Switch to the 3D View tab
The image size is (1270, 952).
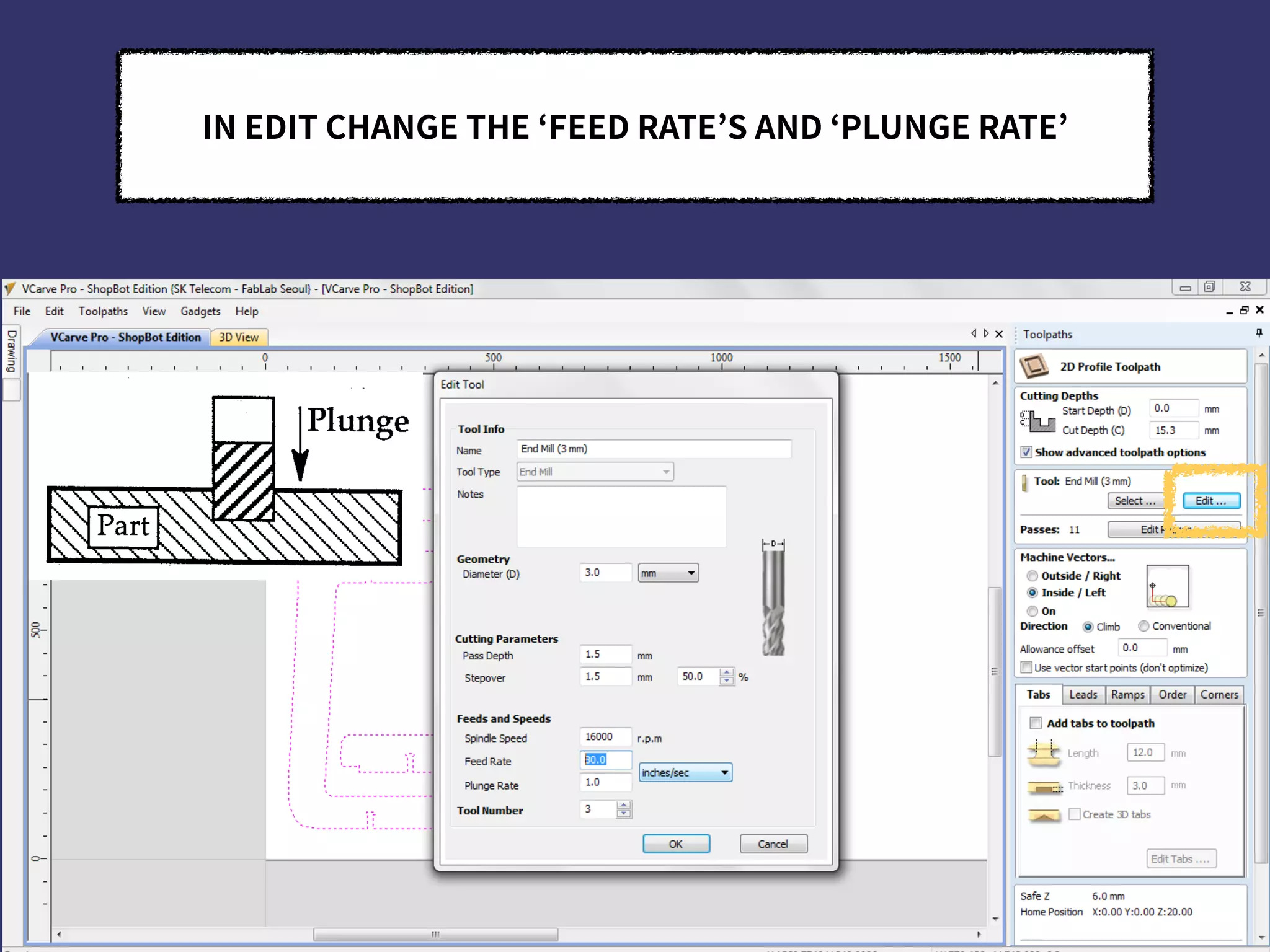[x=239, y=337]
